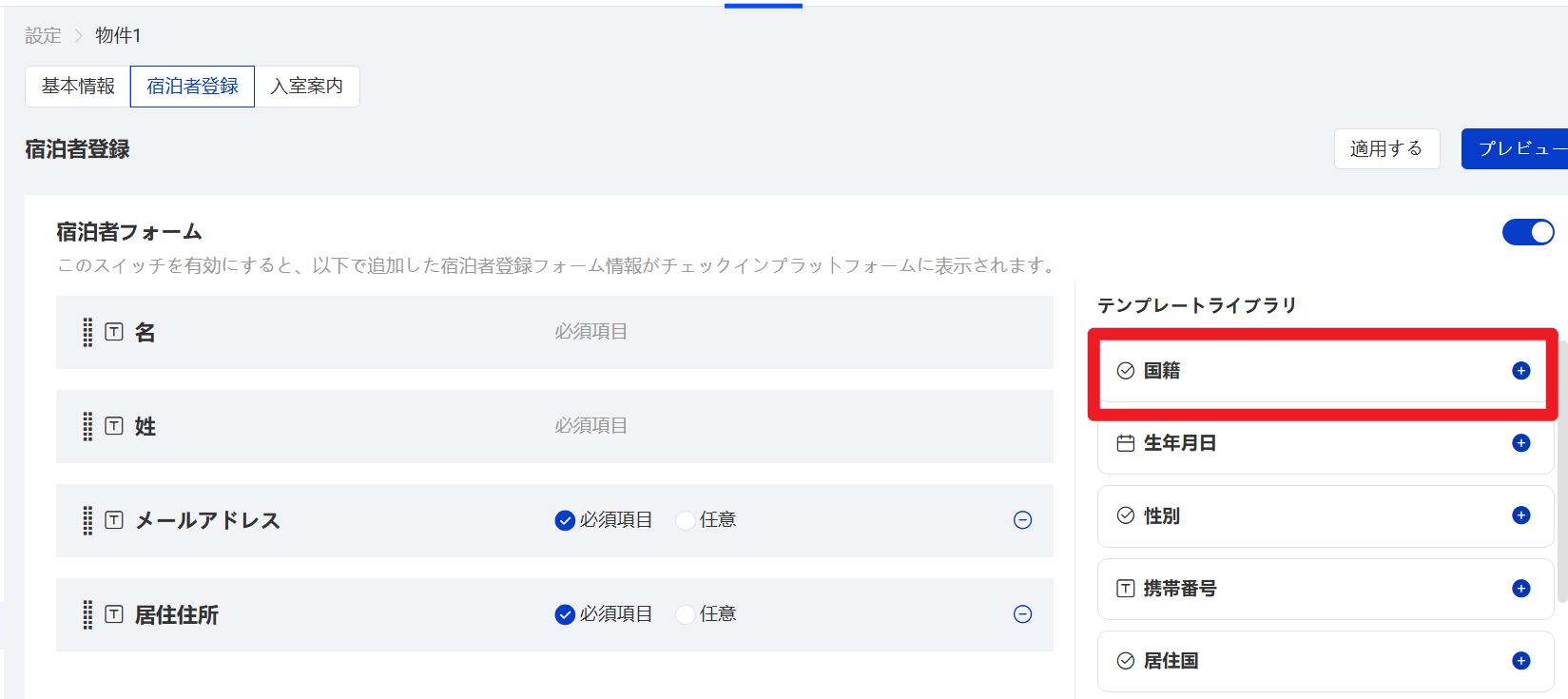Click the 適用する button
Viewport: 1568px width, 699px height.
[1385, 148]
